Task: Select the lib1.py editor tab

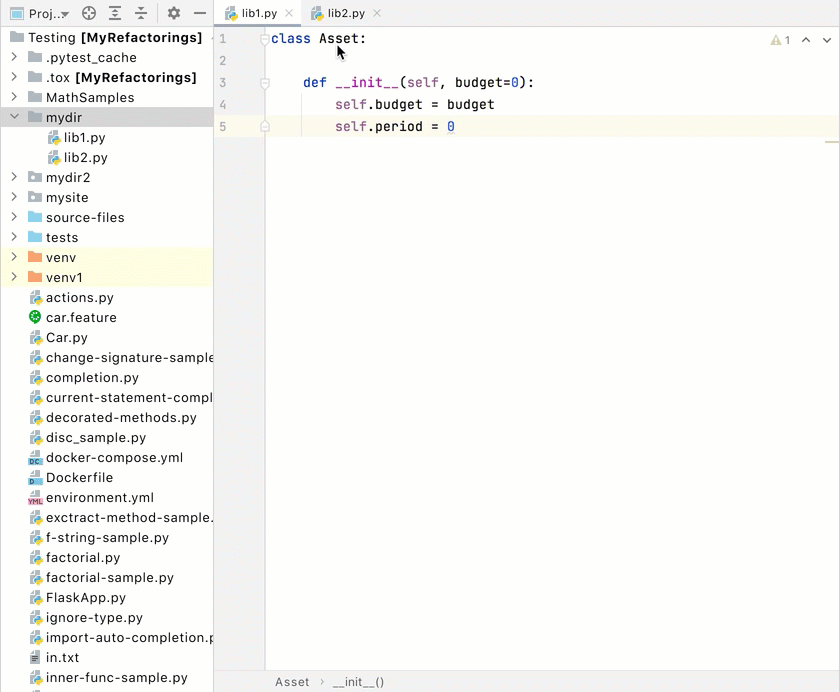Action: tap(258, 14)
